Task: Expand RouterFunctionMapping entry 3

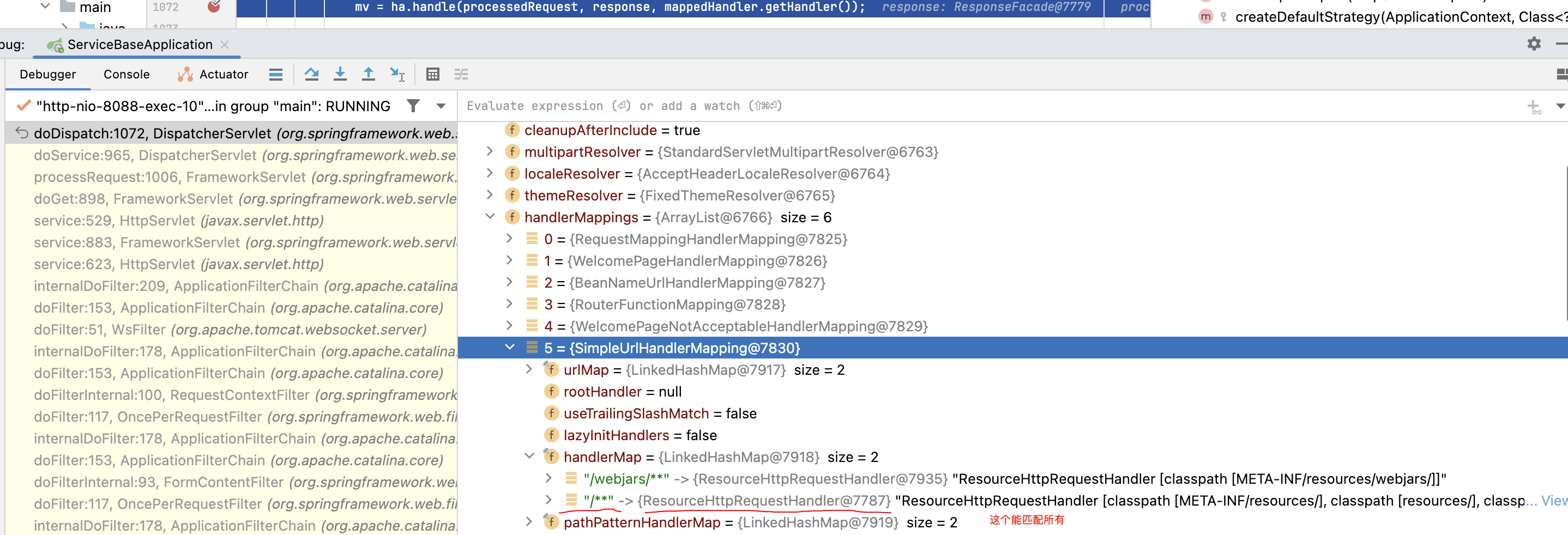Action: coord(509,304)
